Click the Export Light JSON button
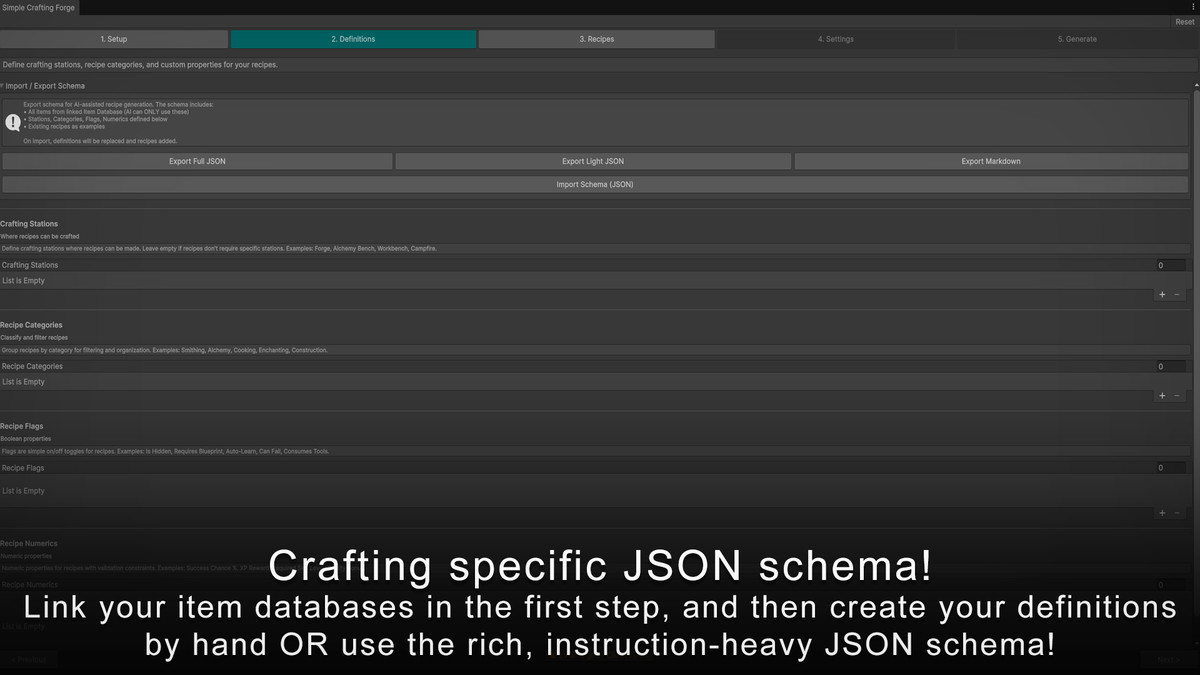 tap(596, 161)
